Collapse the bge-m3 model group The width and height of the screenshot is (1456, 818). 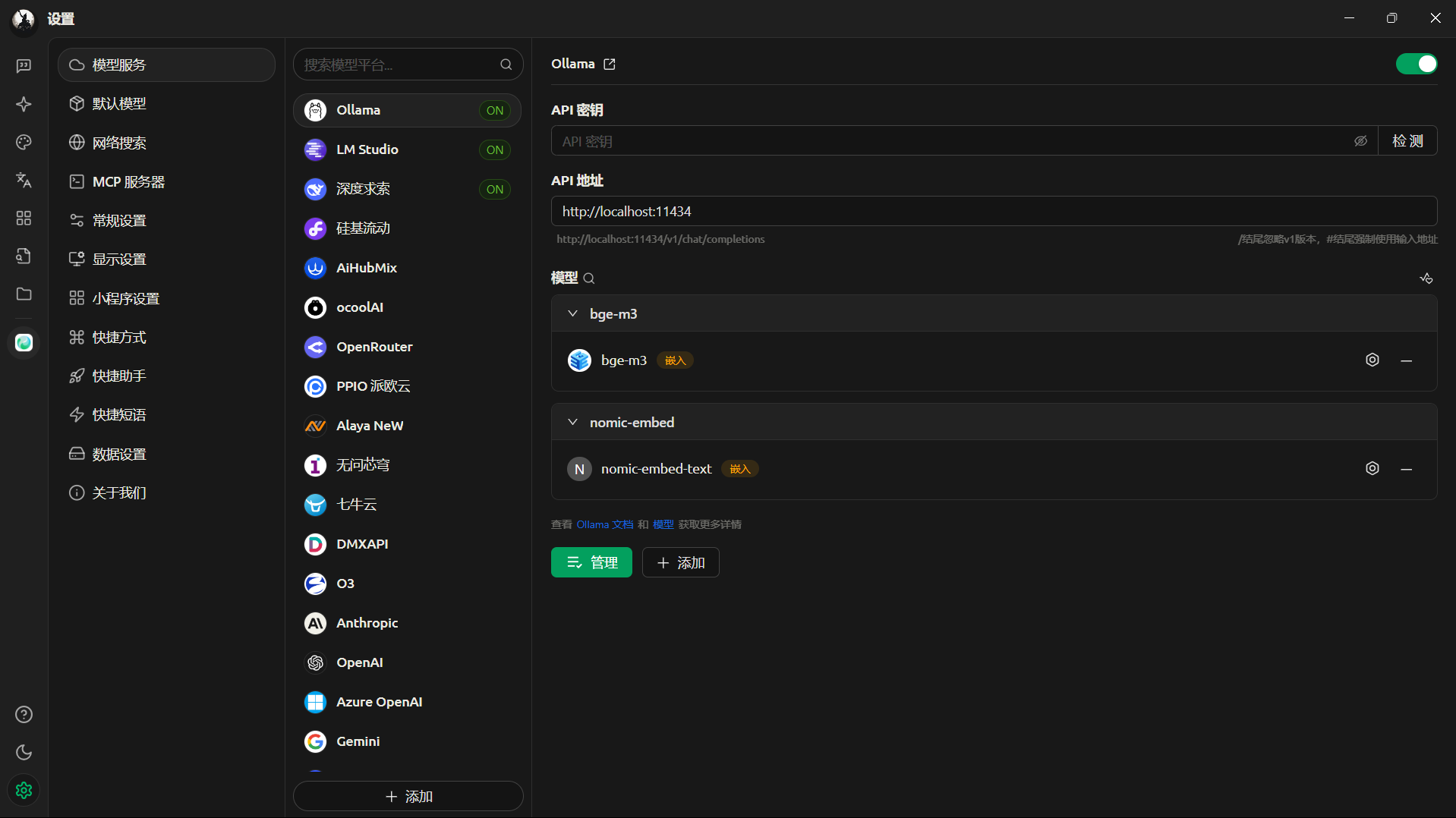[x=573, y=313]
